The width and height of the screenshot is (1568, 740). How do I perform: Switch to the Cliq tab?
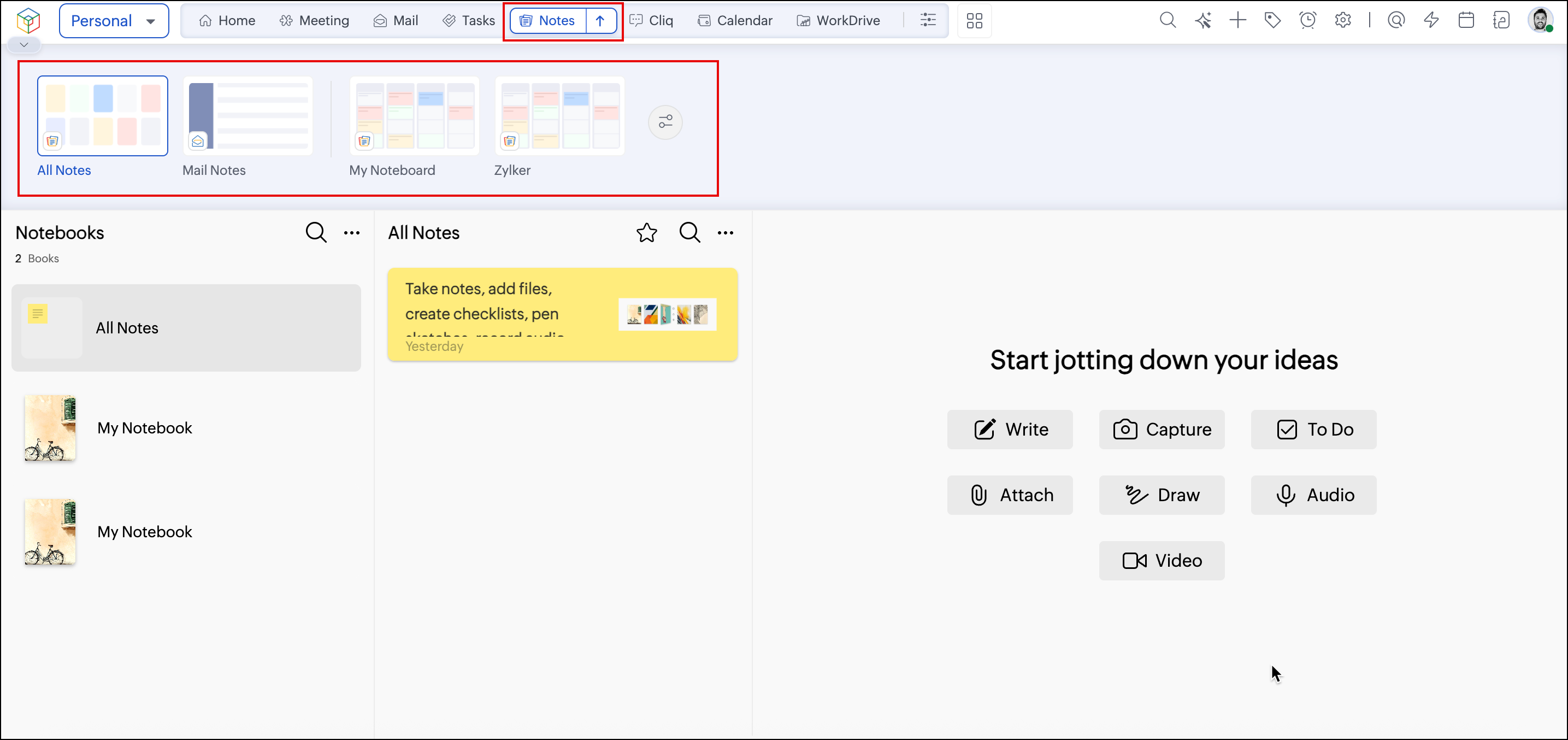[652, 21]
